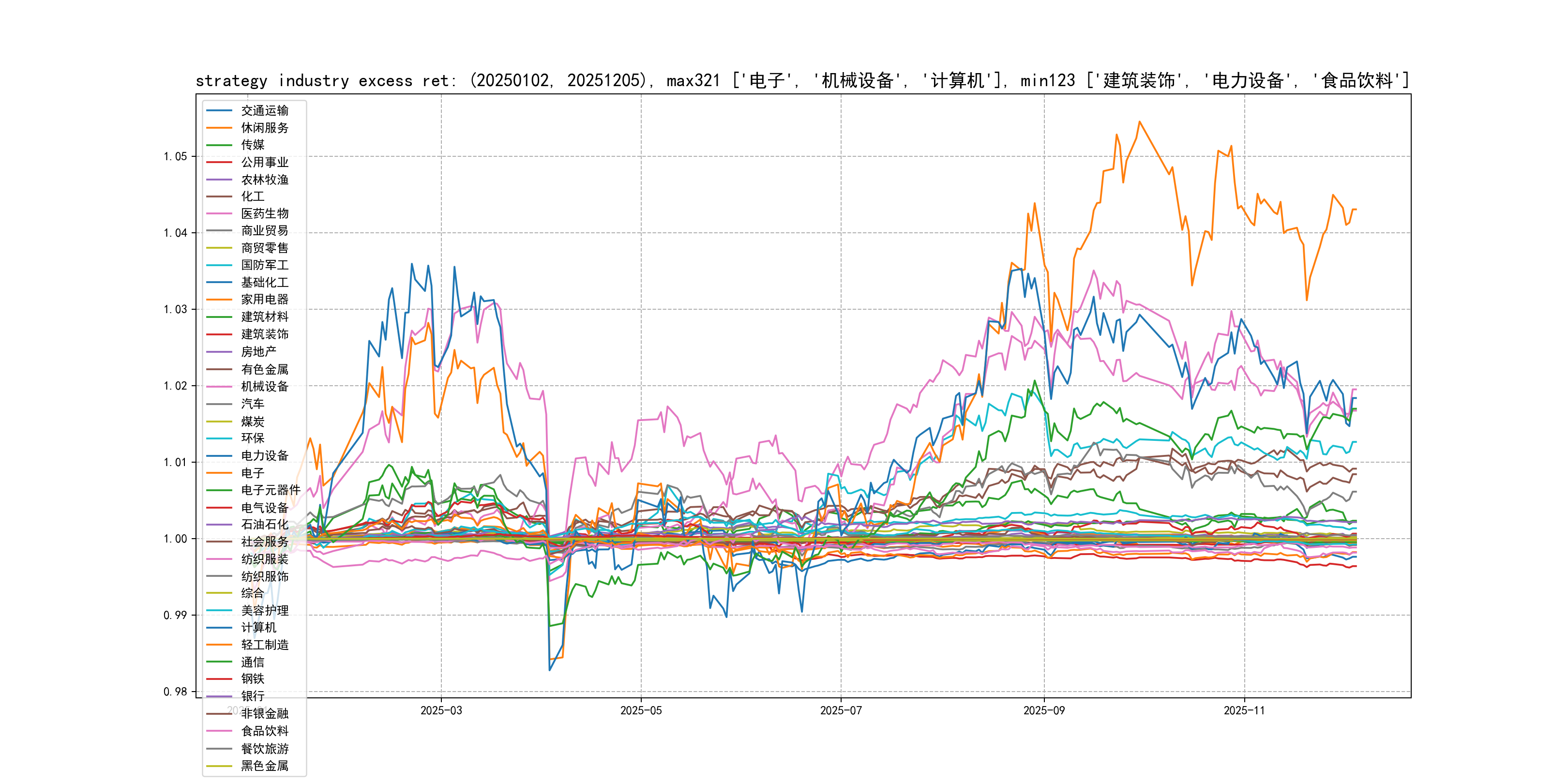This screenshot has width=1568, height=784.
Task: Click the 2025-11 x-axis tick label
Action: click(x=1244, y=710)
